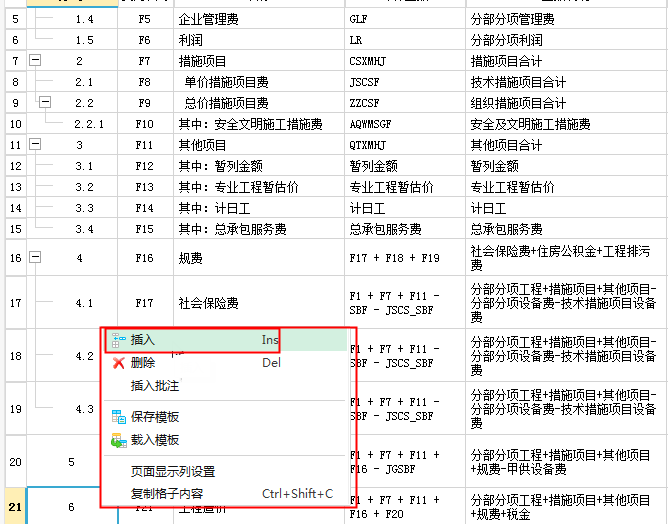668x524 pixels.
Task: Click cell F10 in the code column
Action: pyautogui.click(x=145, y=124)
